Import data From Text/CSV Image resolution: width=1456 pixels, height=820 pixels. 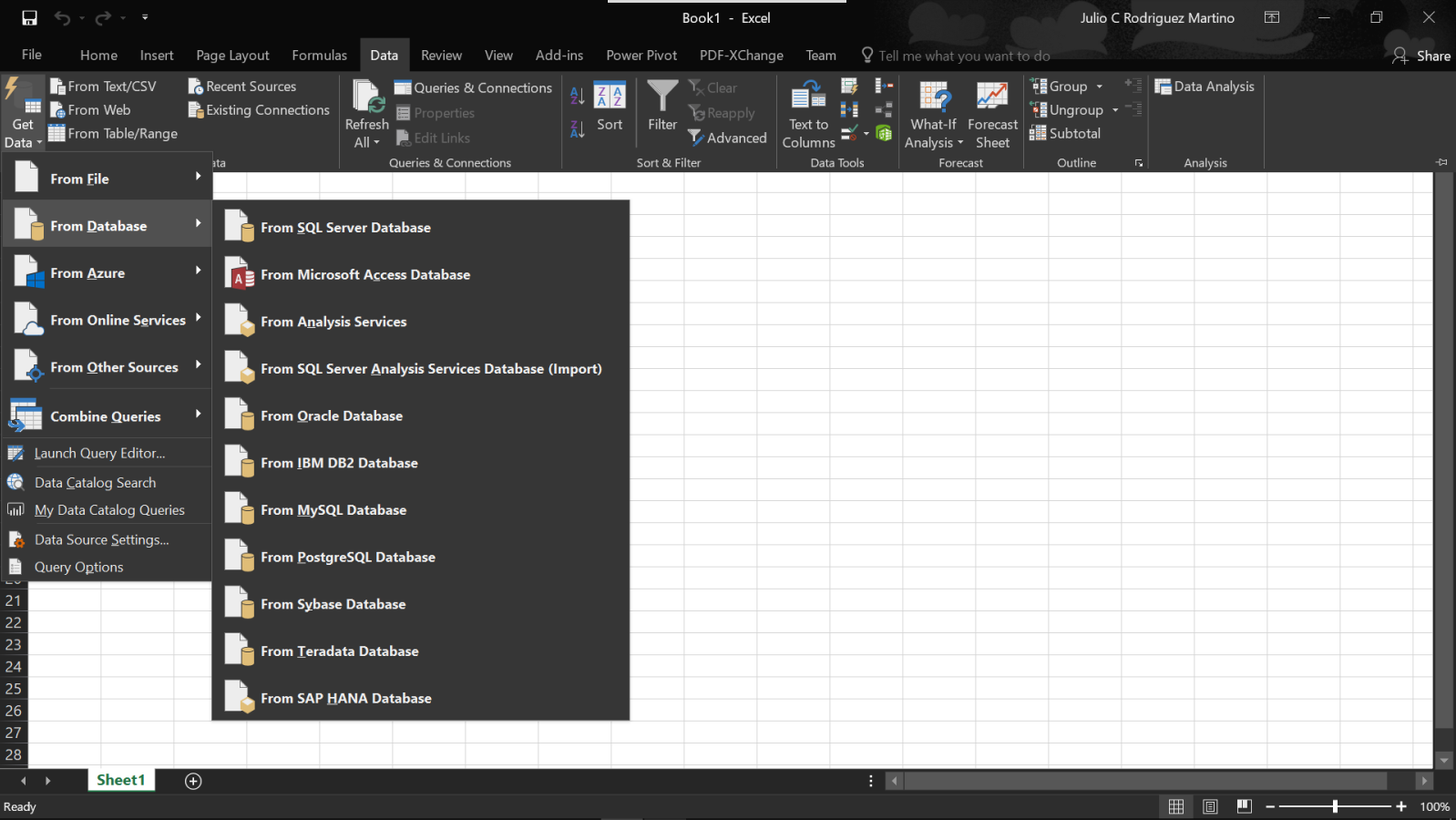point(103,86)
